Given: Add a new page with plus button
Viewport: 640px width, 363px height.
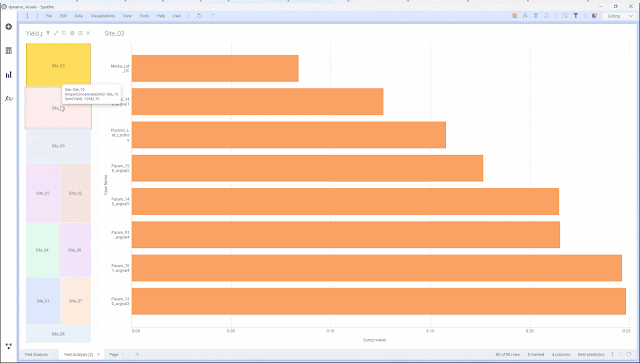Looking at the screenshot, I should [137, 354].
